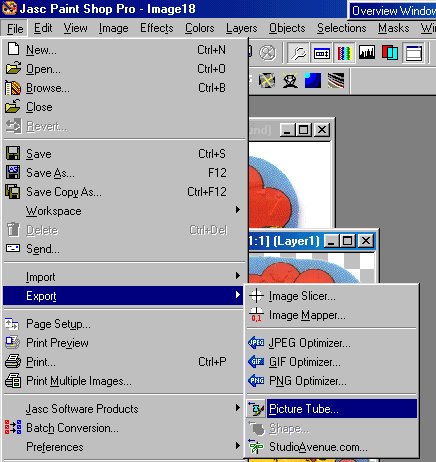
Task: Open Batch Conversion... entry
Action: (123, 428)
